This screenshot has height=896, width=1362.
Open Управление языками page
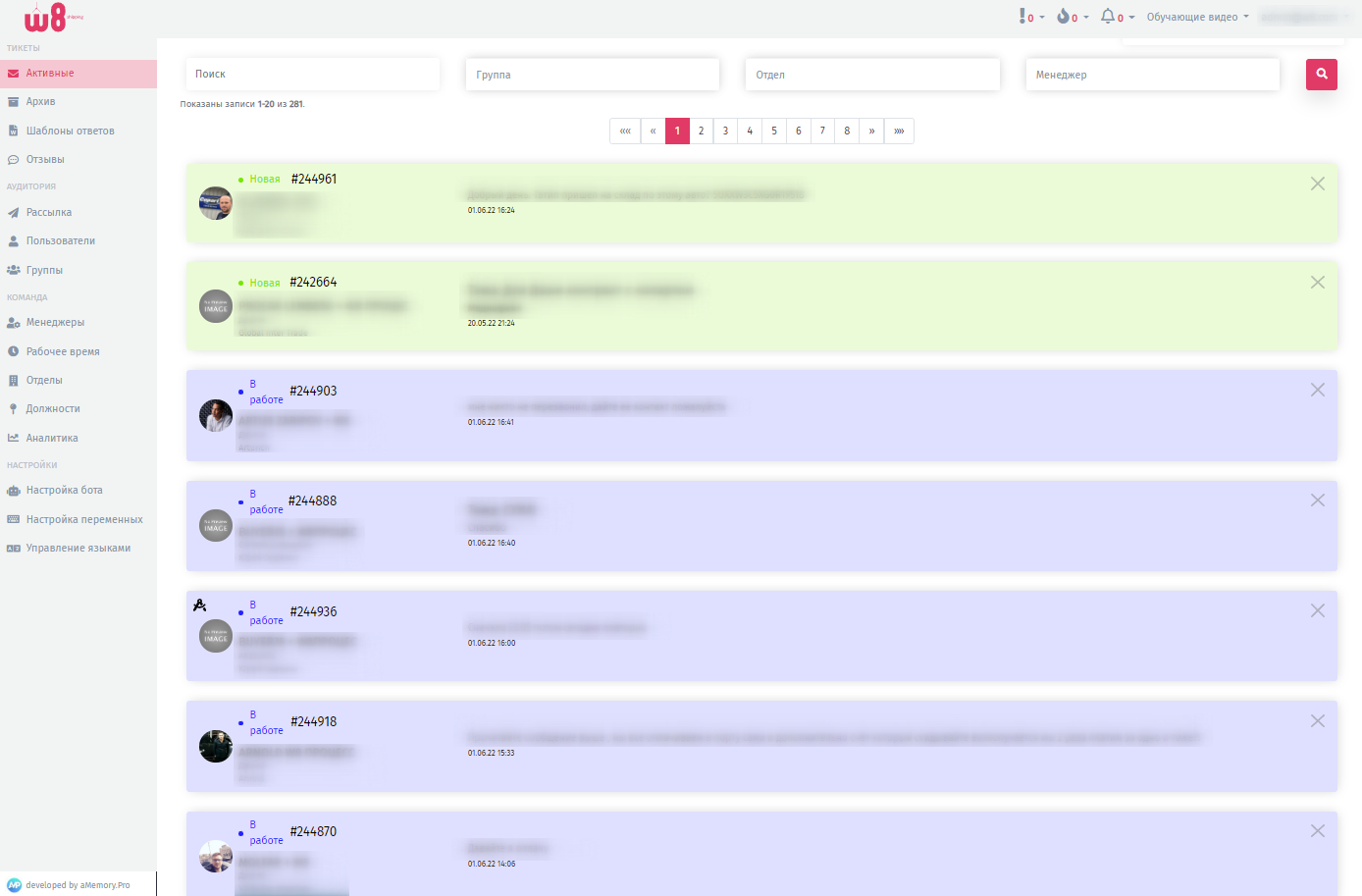79,548
